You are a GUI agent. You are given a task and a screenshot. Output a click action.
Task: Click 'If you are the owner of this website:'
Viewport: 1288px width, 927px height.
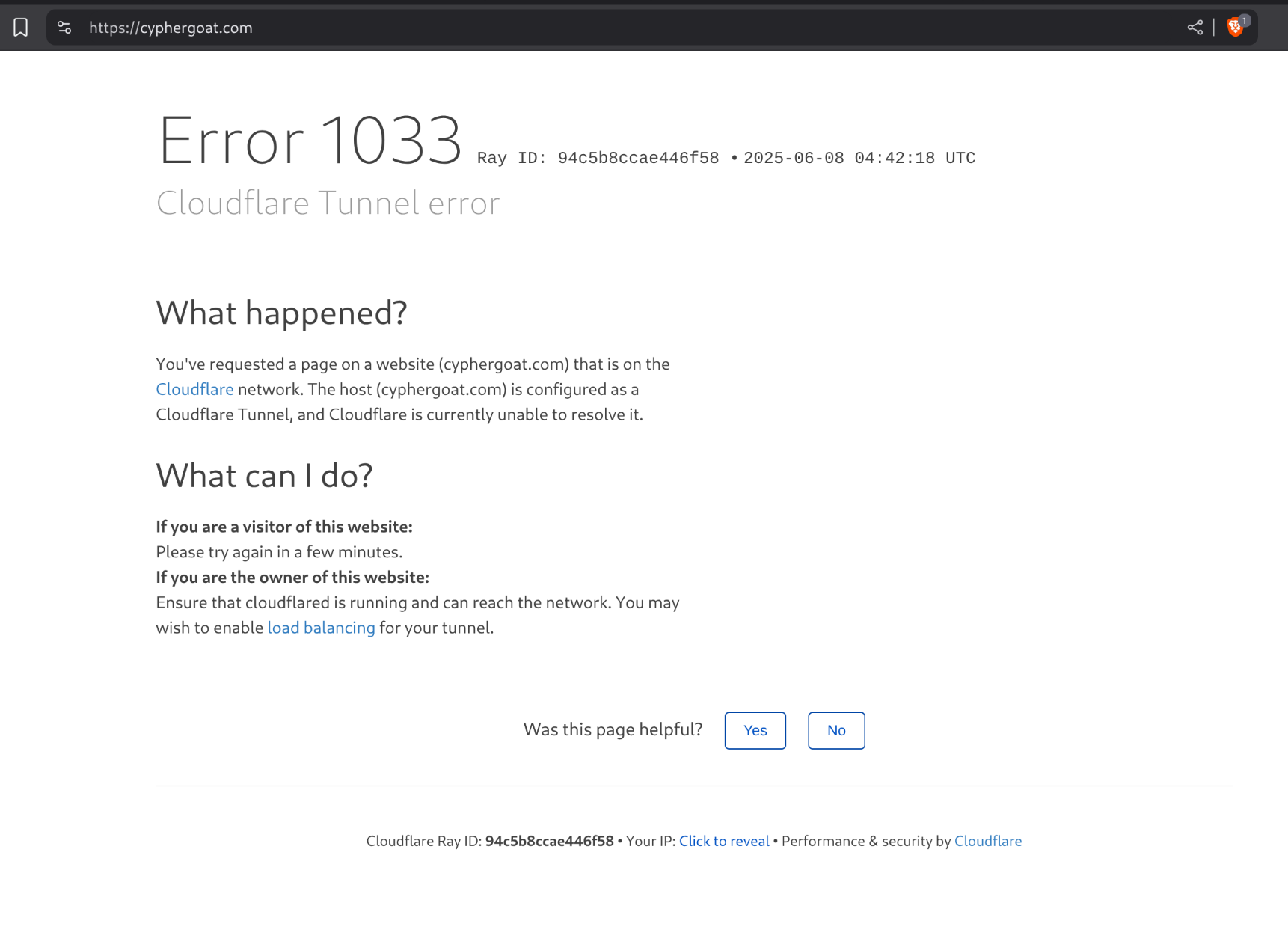292,578
